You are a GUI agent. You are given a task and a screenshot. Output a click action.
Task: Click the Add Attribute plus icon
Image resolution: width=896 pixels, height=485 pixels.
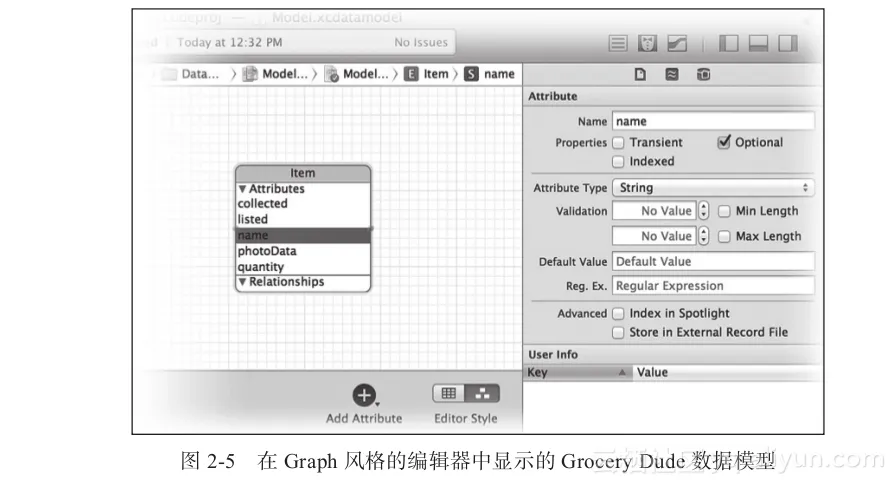pos(364,395)
